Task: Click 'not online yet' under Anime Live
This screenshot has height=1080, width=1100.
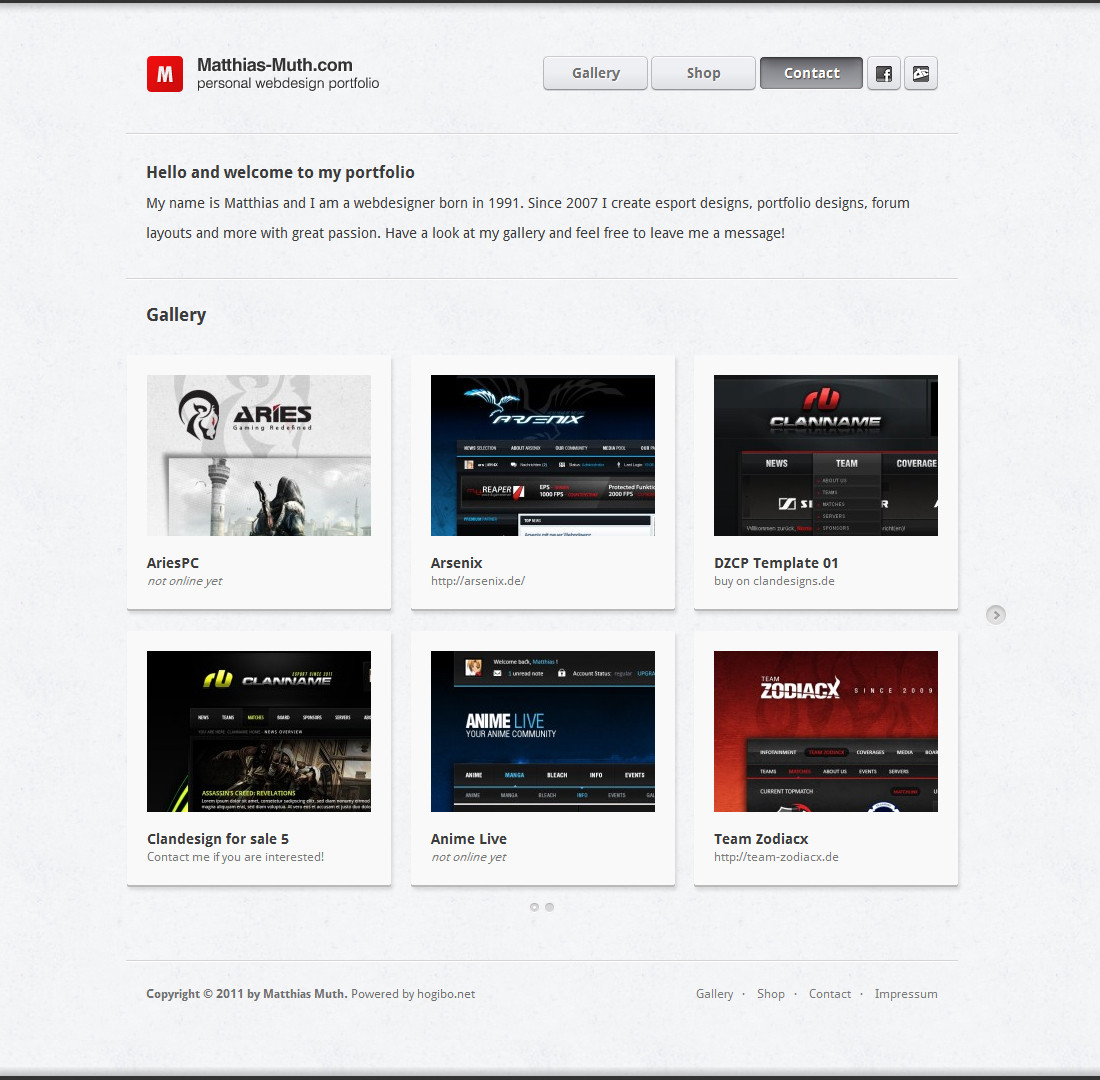Action: pyautogui.click(x=469, y=857)
